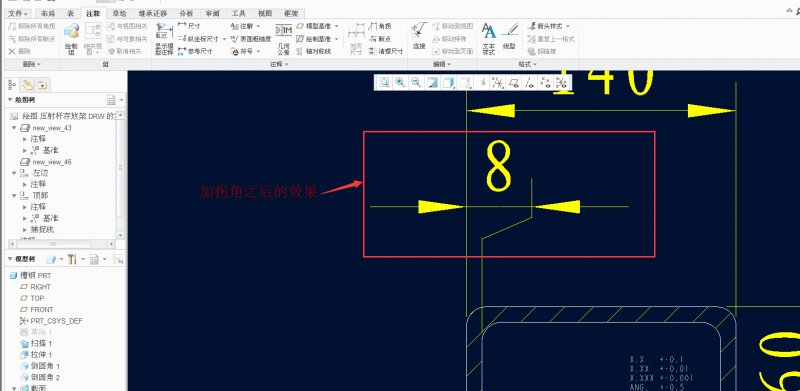Click the 清理尺寸 button
Image resolution: width=800 pixels, height=391 pixels.
[x=386, y=52]
